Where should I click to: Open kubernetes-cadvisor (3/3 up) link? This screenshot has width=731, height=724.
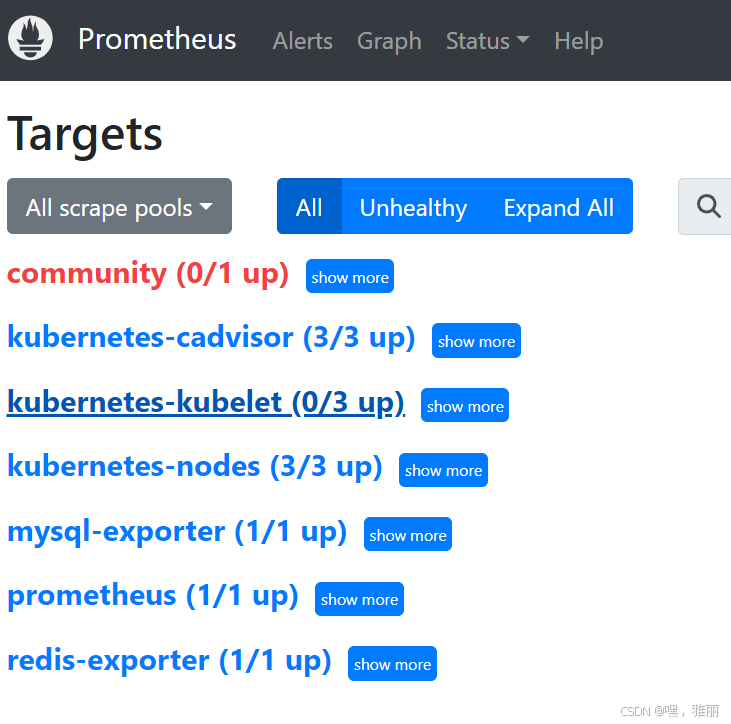pyautogui.click(x=211, y=338)
